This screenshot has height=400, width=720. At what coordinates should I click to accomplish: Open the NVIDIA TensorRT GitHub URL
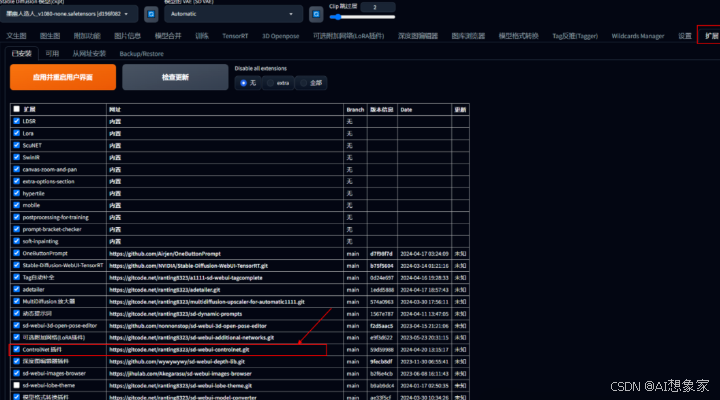point(188,265)
